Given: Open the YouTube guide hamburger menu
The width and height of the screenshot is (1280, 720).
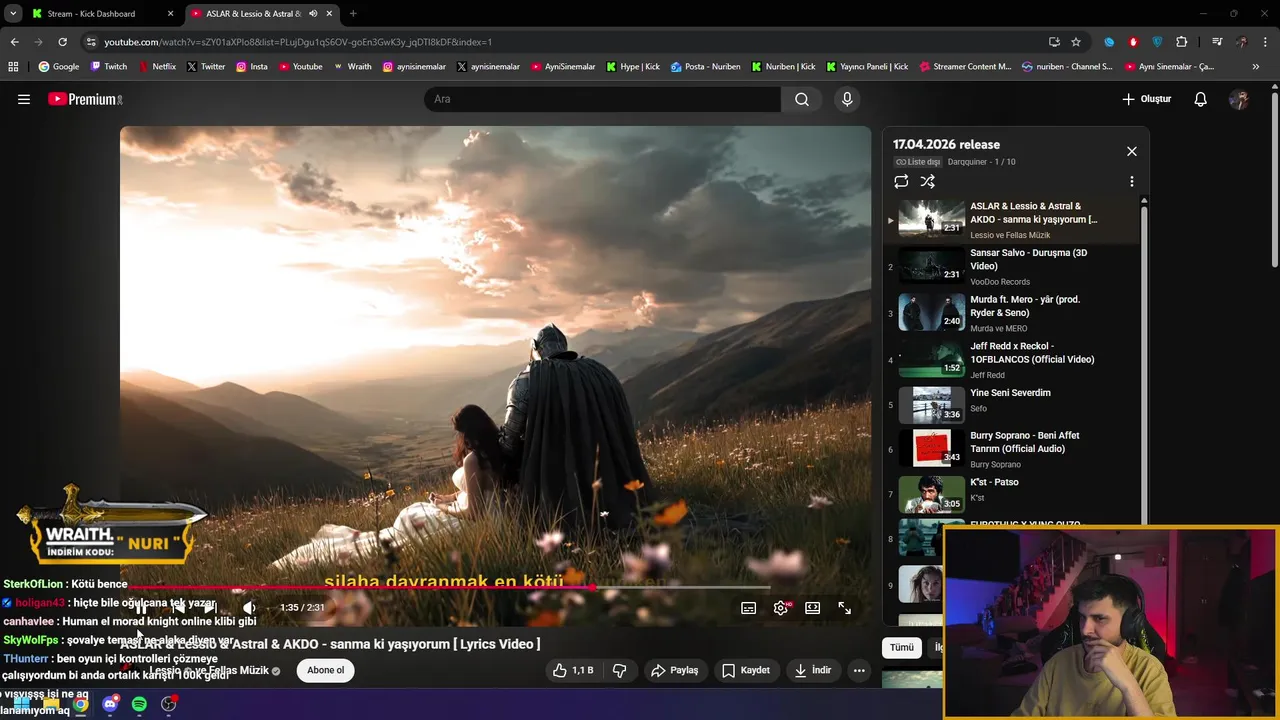Looking at the screenshot, I should coord(24,99).
